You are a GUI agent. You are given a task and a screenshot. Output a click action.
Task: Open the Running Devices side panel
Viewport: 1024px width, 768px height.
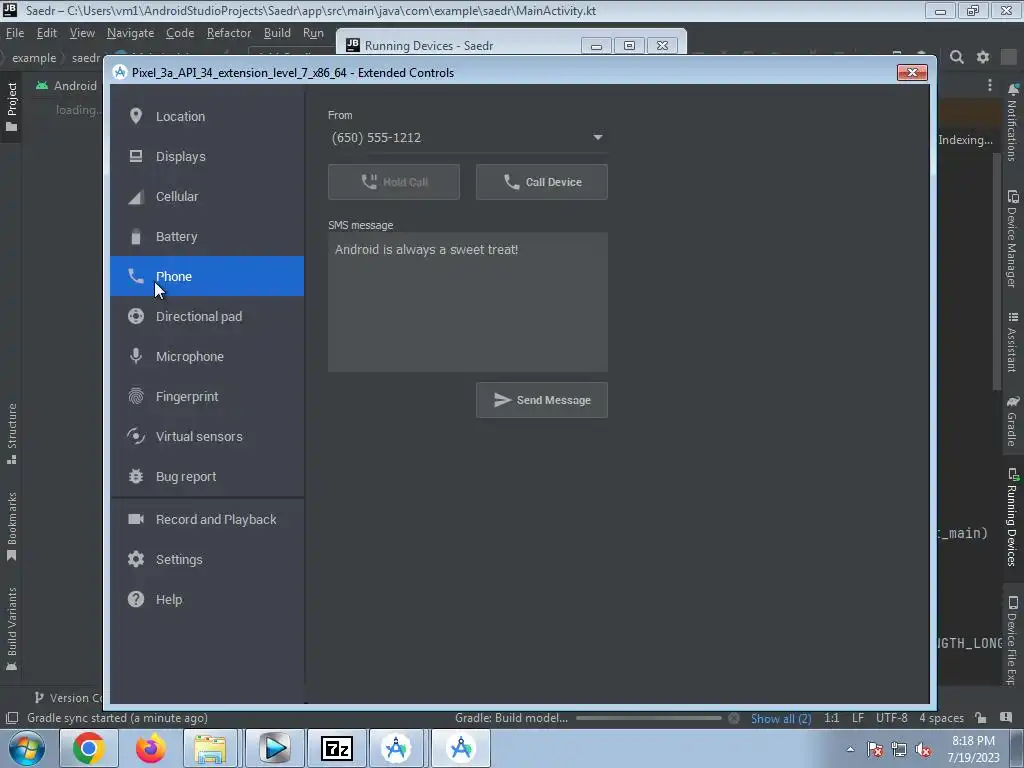point(1012,517)
